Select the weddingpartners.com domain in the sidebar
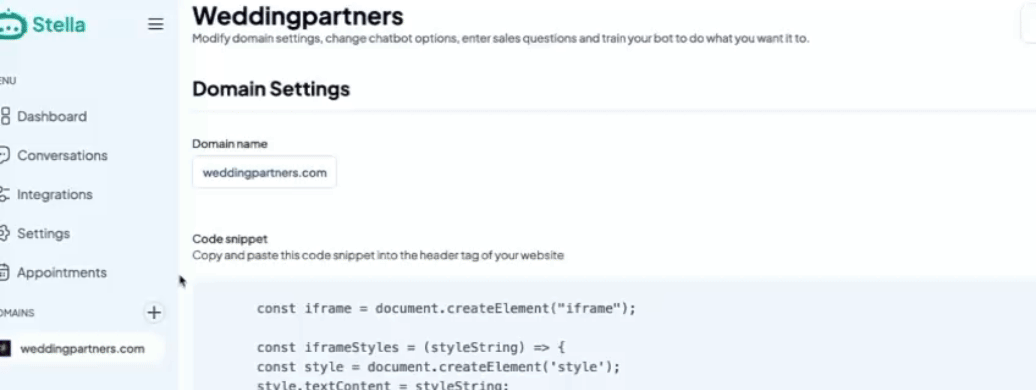Screen dimensions: 1036x390 pyautogui.click(x=82, y=348)
